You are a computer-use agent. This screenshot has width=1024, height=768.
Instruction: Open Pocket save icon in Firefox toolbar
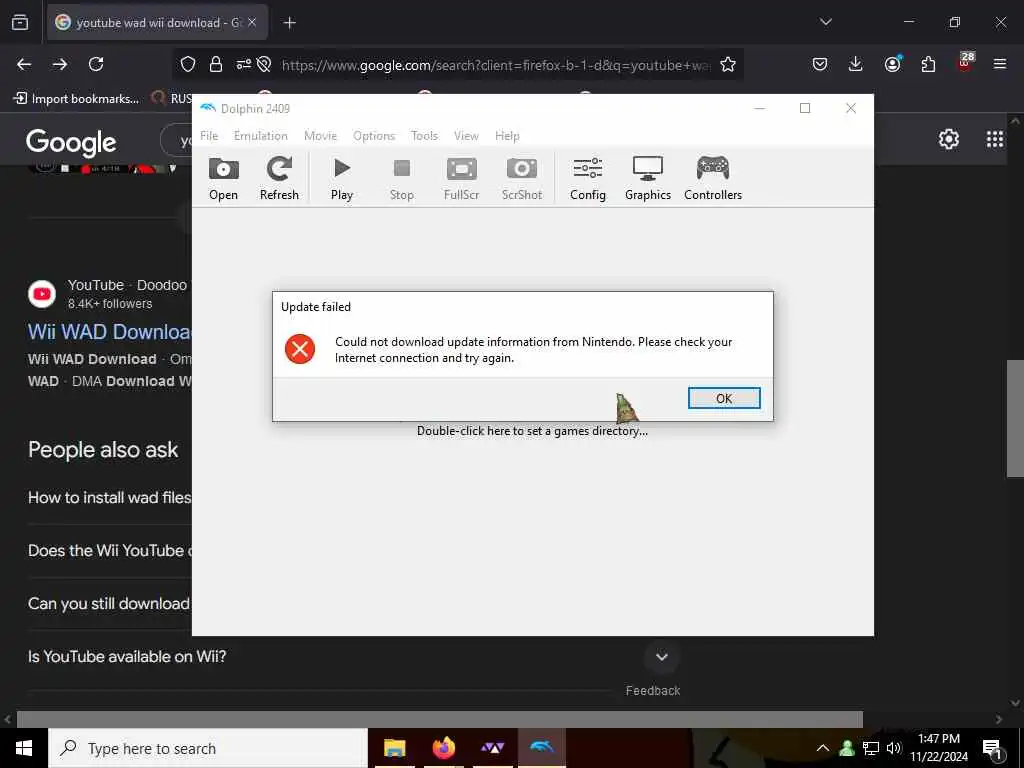click(820, 64)
